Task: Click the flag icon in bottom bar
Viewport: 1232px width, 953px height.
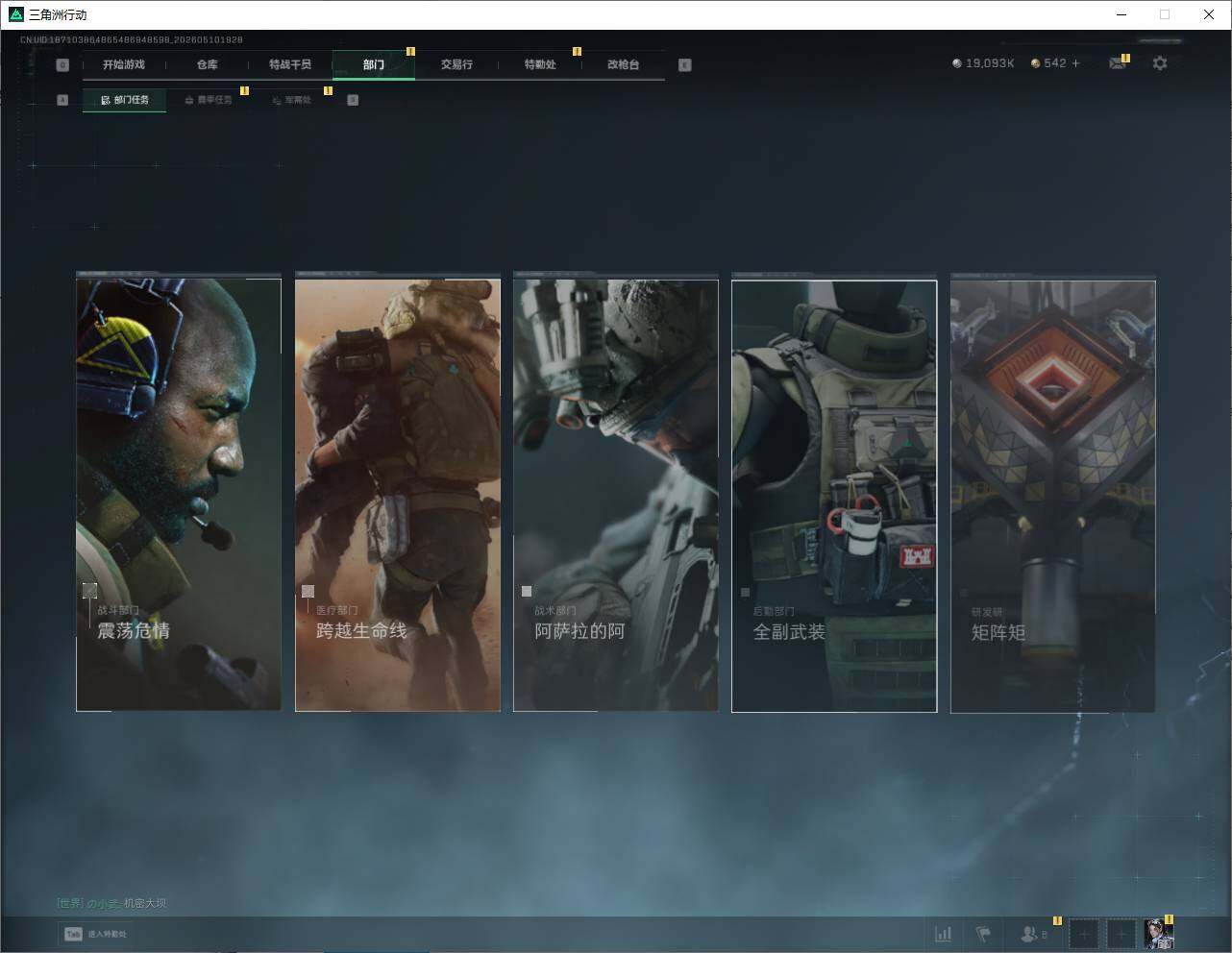Action: point(983,934)
